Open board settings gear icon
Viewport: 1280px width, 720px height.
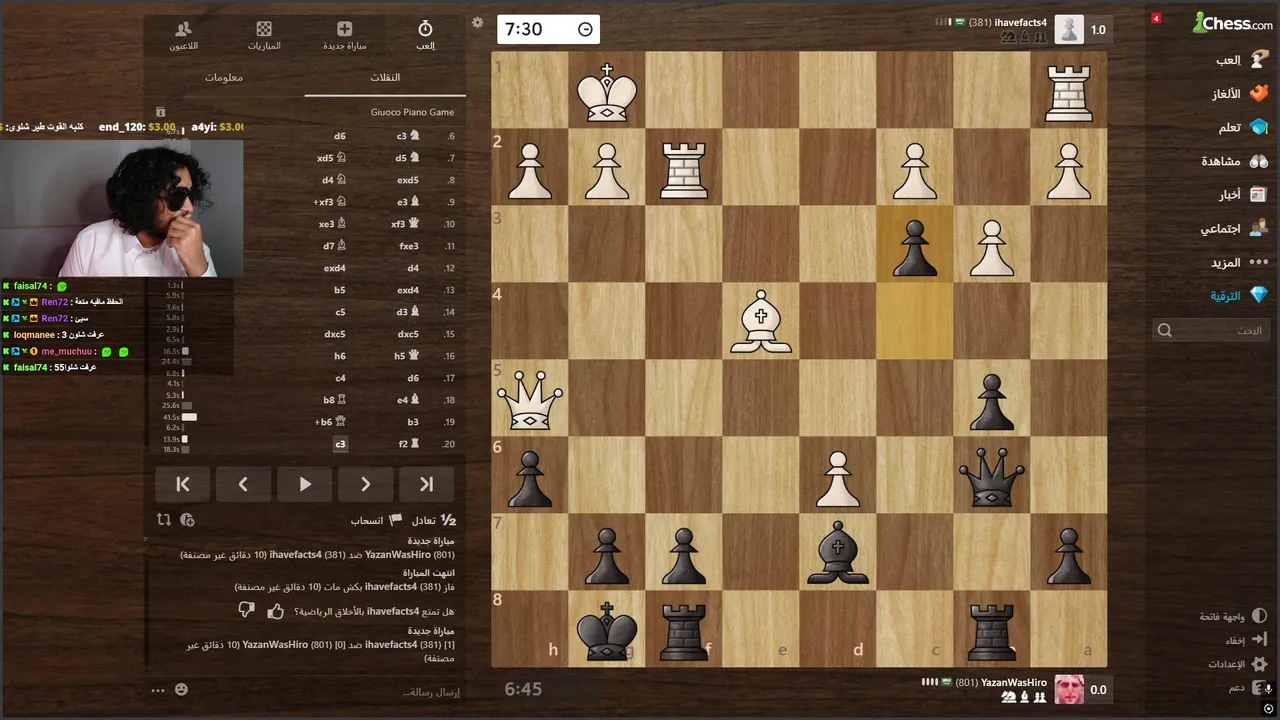[x=477, y=22]
